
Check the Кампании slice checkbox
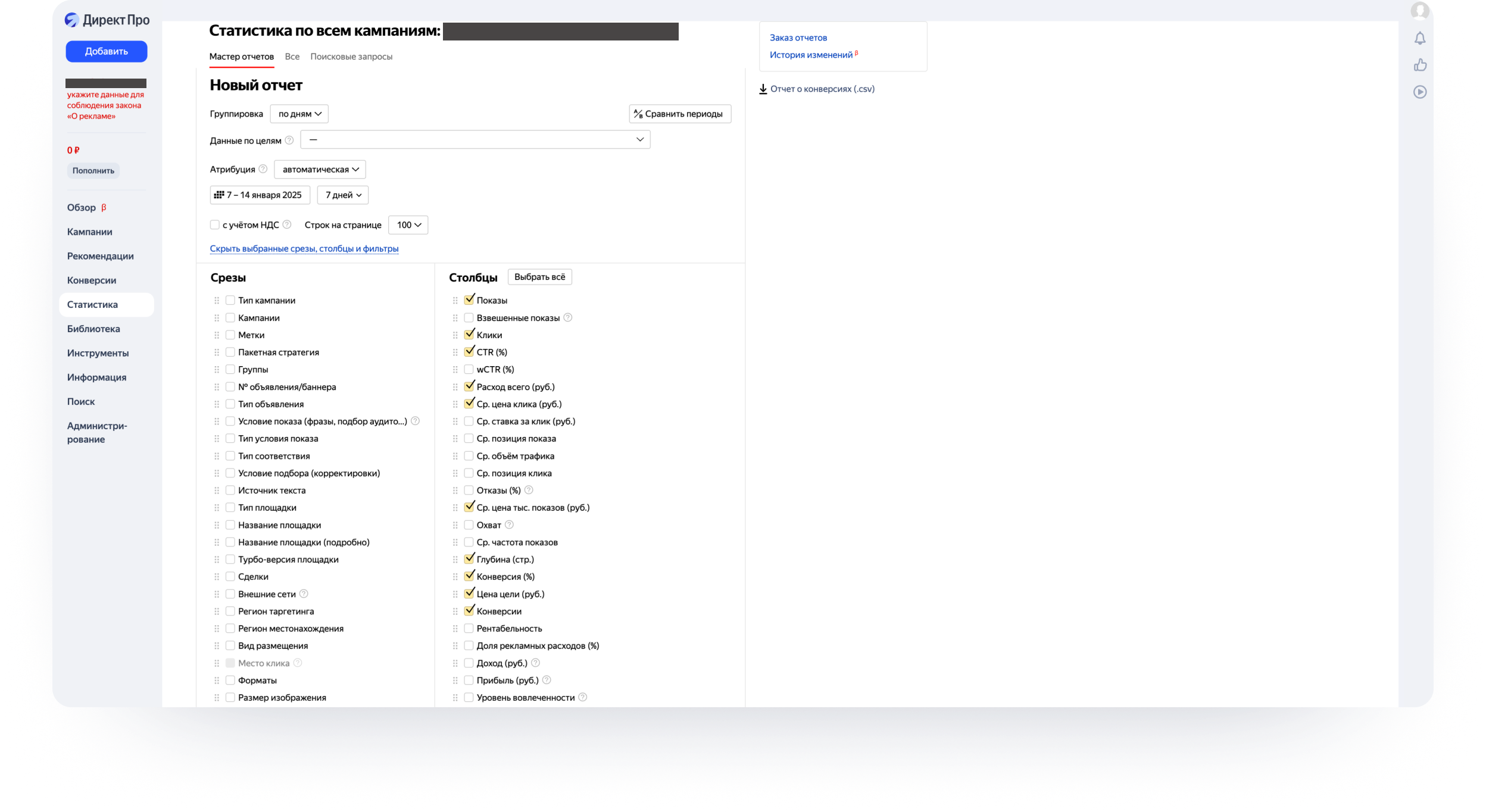tap(230, 318)
